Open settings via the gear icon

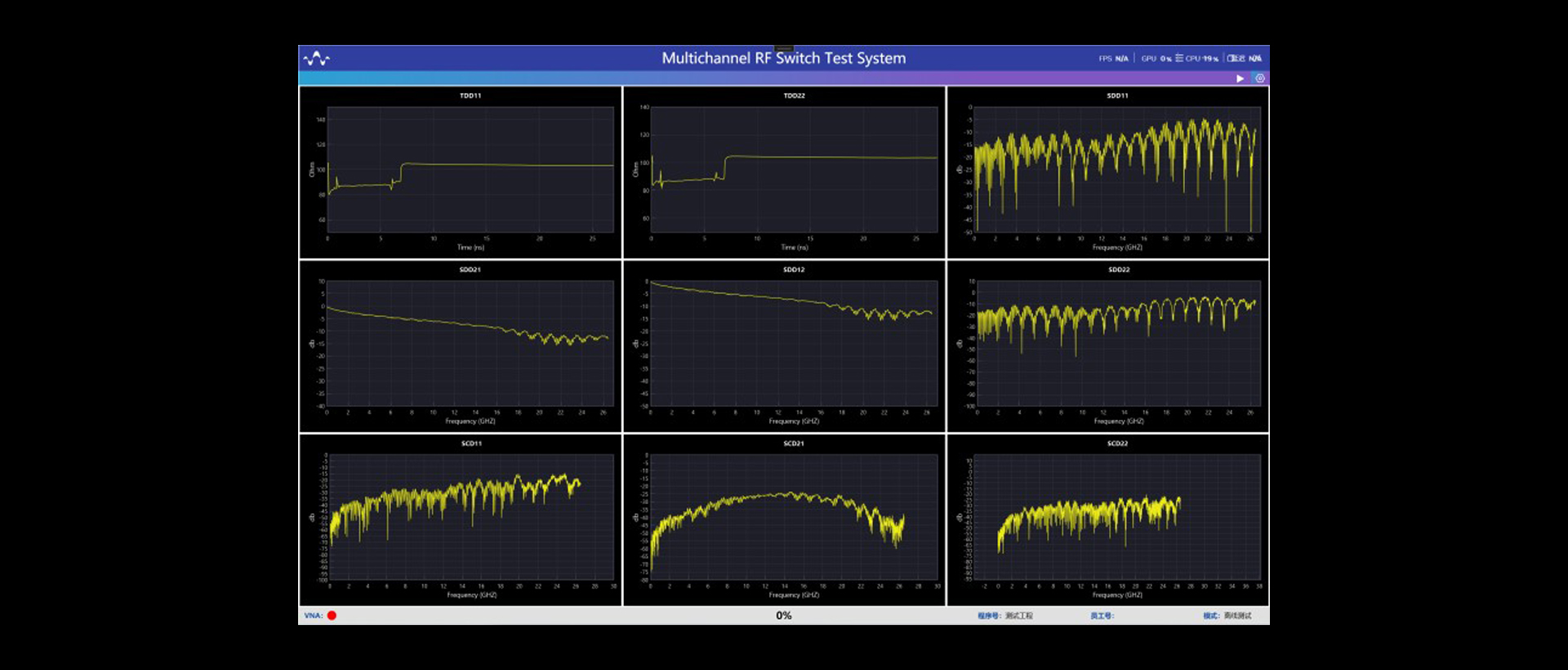pos(1260,78)
